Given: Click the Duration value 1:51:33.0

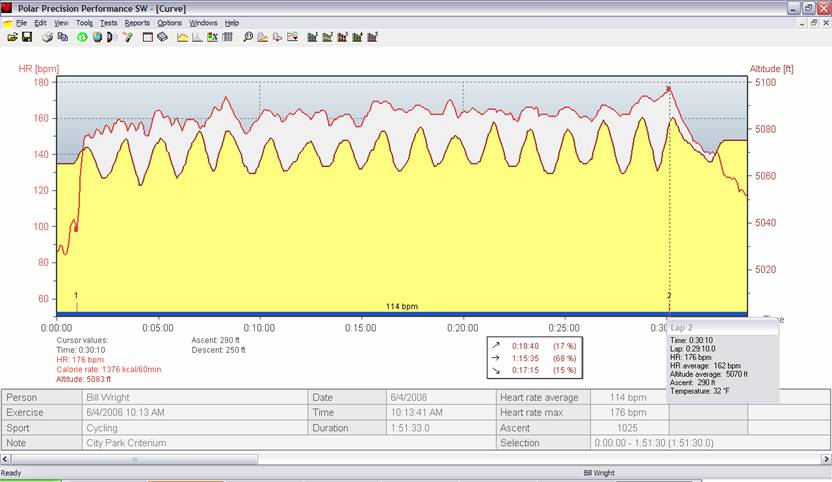Looking at the screenshot, I should pyautogui.click(x=410, y=428).
